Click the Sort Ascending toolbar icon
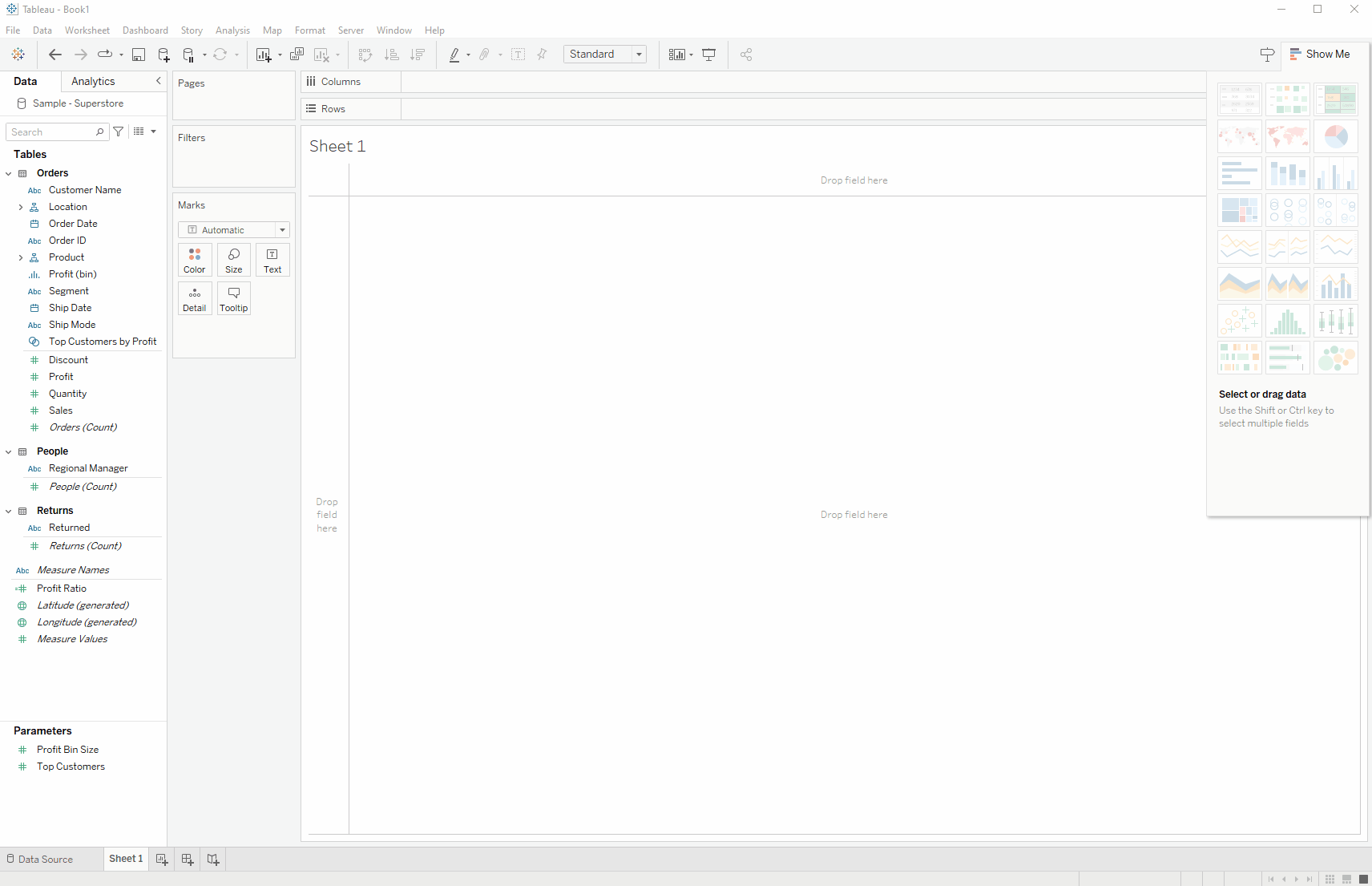This screenshot has width=1372, height=886. point(392,55)
